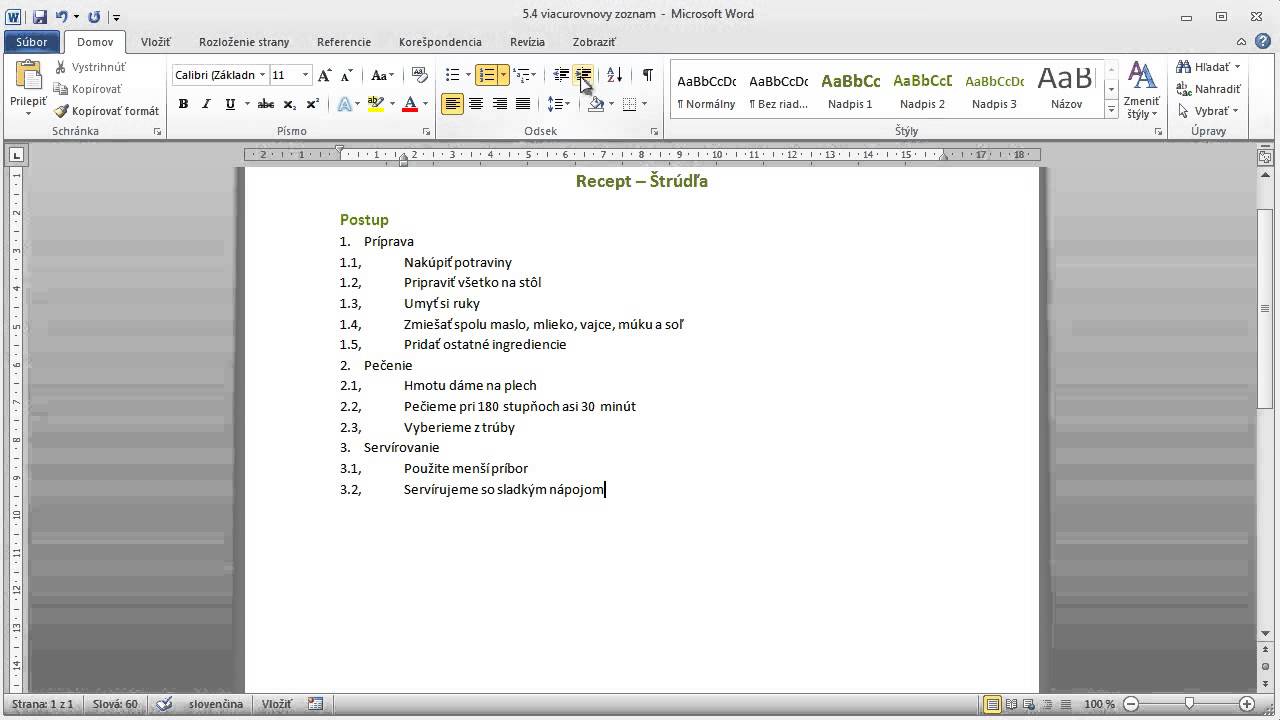Open the Písmo font dialog launcher
1280x720 pixels.
pos(427,132)
